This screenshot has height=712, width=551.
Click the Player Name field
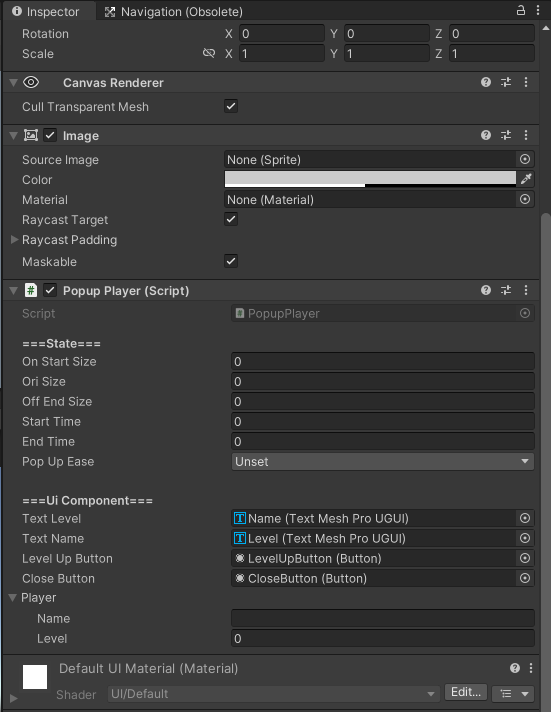(x=382, y=618)
